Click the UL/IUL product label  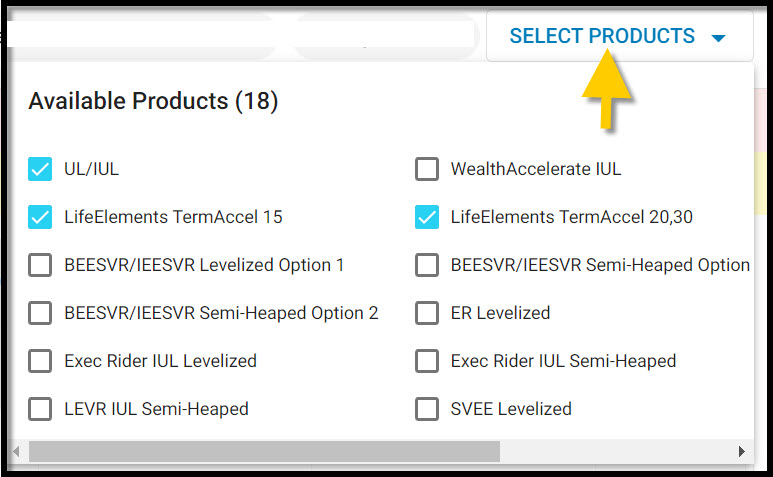tap(92, 169)
